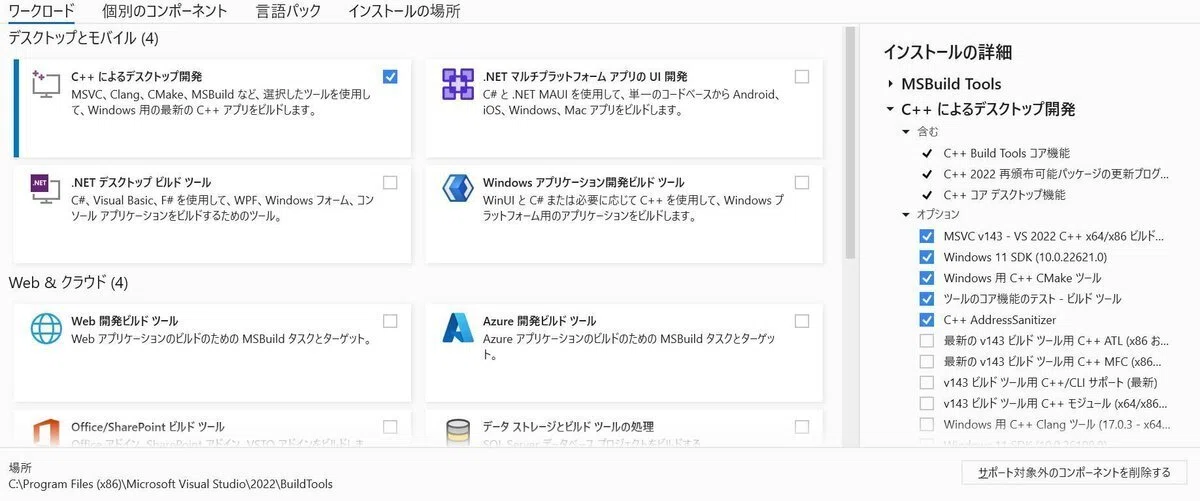Click the Web 開発ビルド ツール globe icon
Image resolution: width=1200 pixels, height=501 pixels.
pos(46,329)
